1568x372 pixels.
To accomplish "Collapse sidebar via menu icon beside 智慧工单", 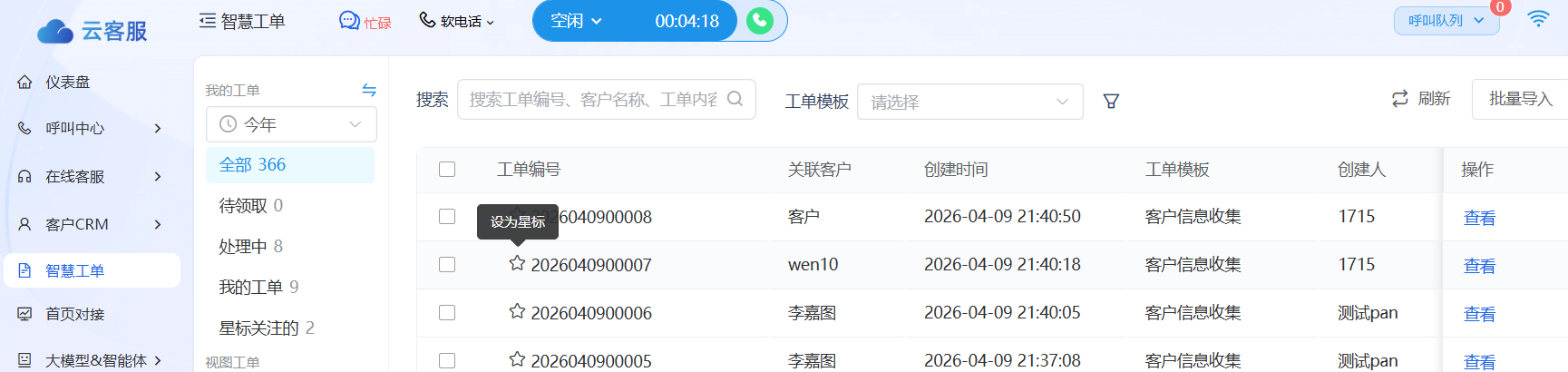I will (x=208, y=21).
